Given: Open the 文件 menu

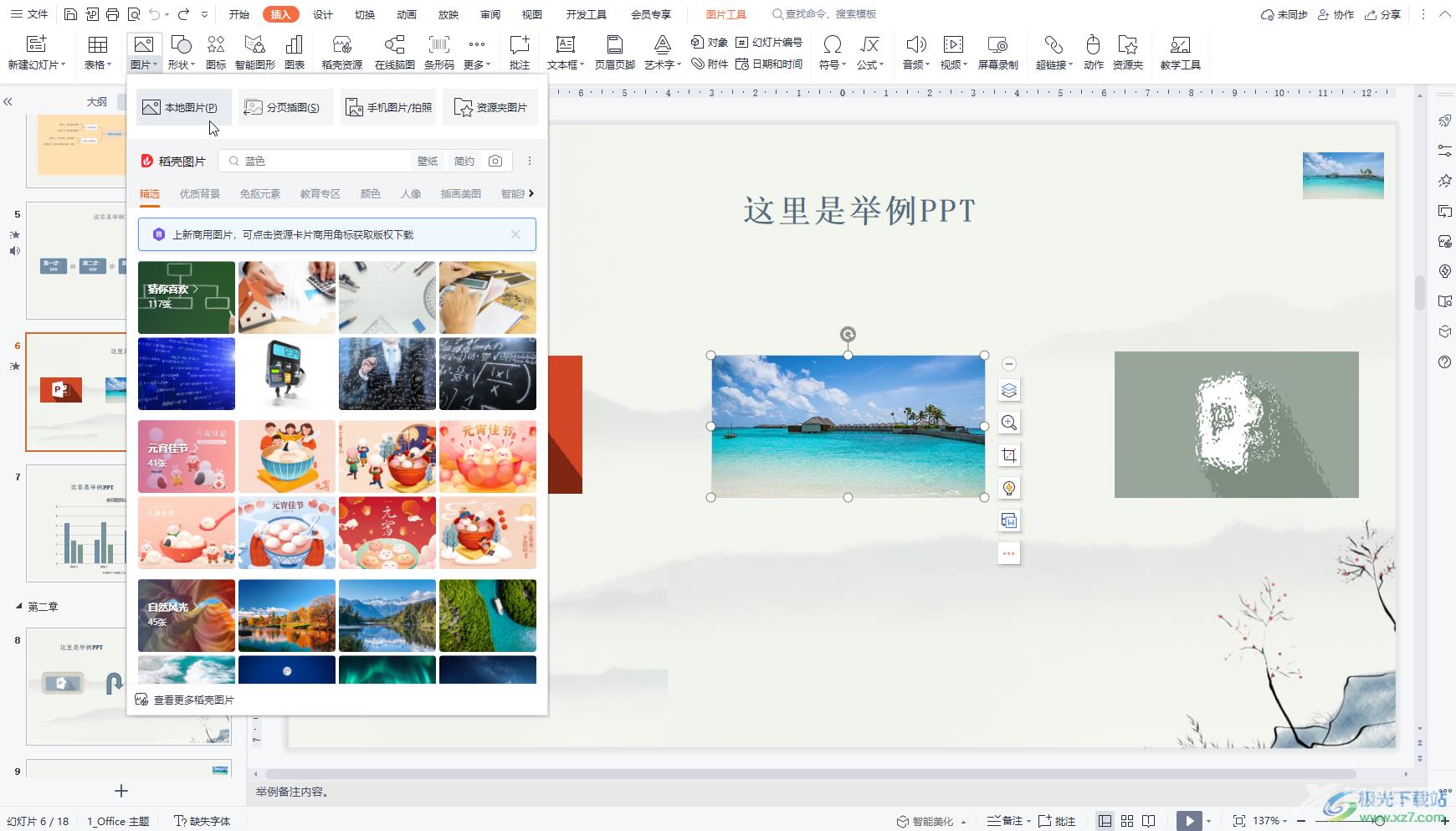Looking at the screenshot, I should pyautogui.click(x=29, y=14).
